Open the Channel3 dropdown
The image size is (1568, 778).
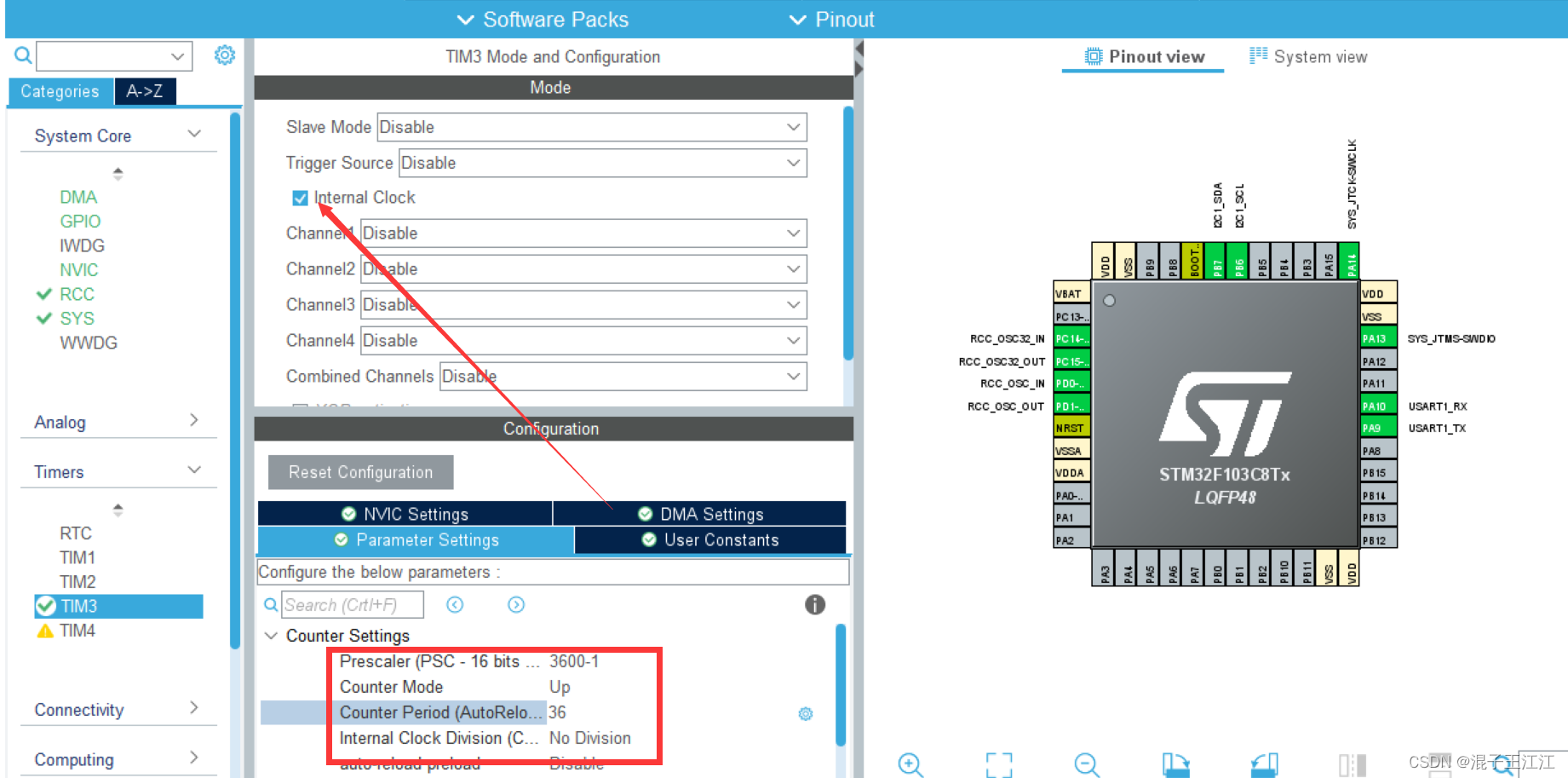click(583, 304)
